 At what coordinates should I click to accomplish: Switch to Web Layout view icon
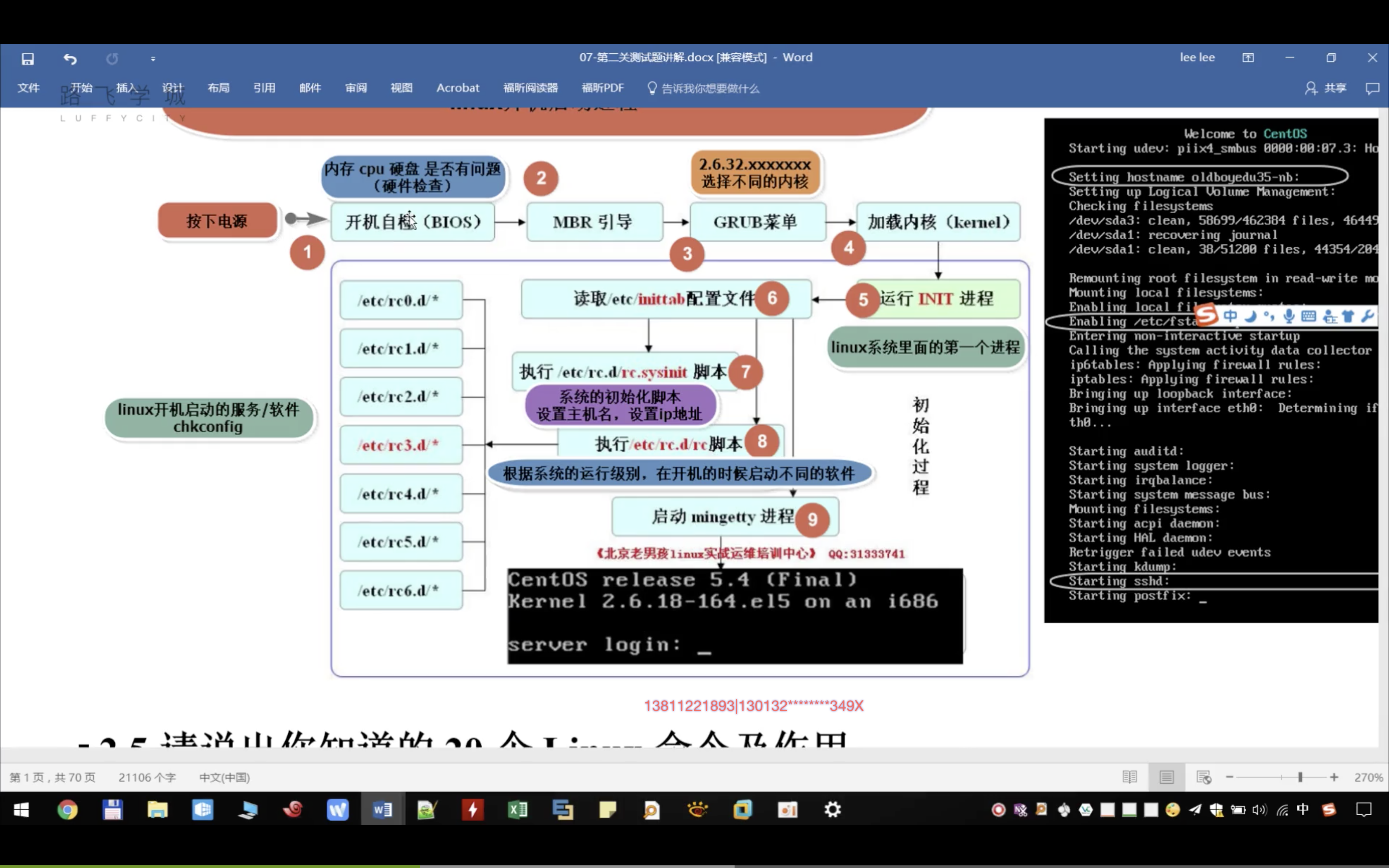(1204, 777)
